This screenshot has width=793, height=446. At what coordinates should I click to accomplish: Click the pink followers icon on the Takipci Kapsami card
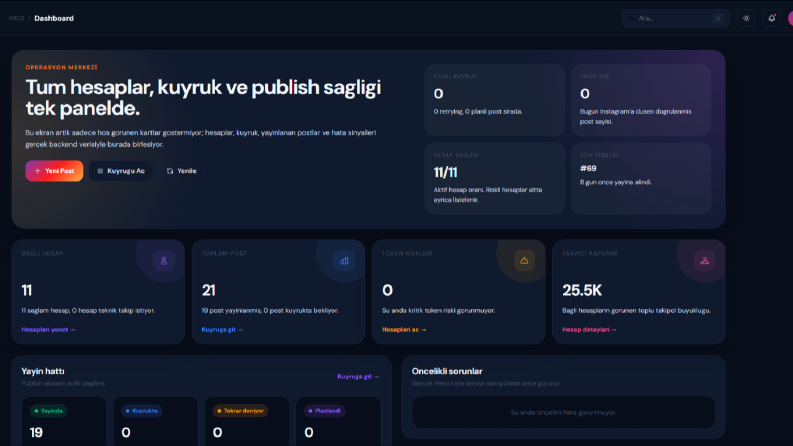pyautogui.click(x=704, y=261)
